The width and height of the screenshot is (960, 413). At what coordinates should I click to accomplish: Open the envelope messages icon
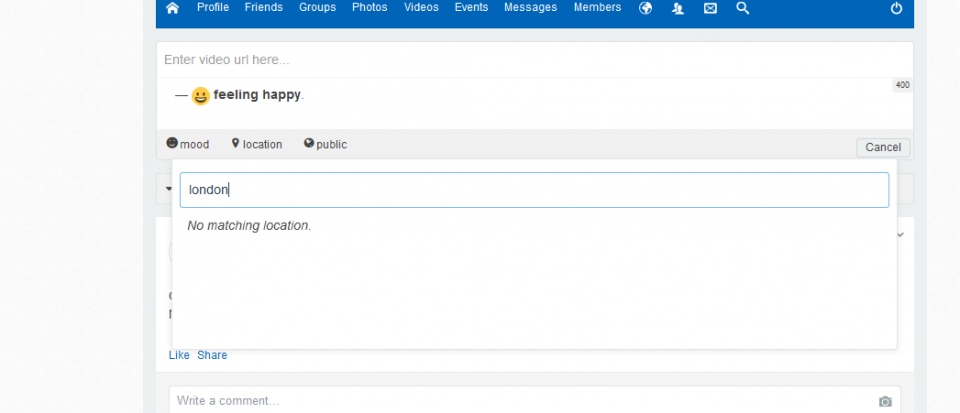coord(710,8)
